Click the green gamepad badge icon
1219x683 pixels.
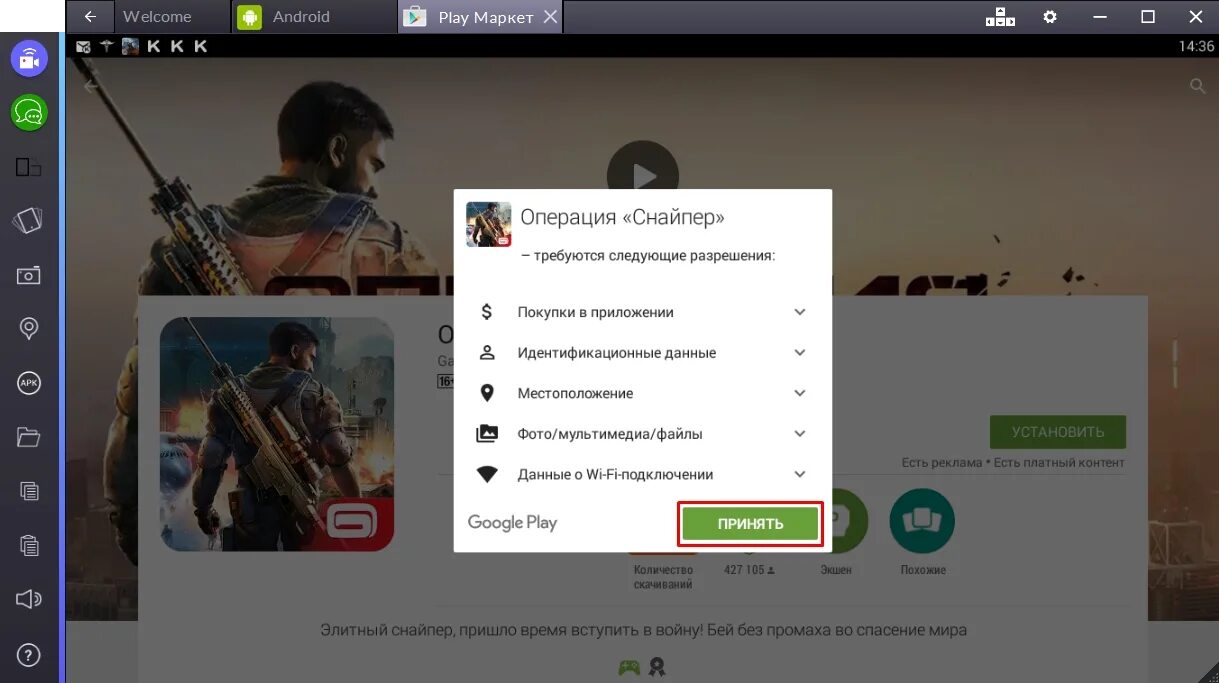(x=629, y=667)
